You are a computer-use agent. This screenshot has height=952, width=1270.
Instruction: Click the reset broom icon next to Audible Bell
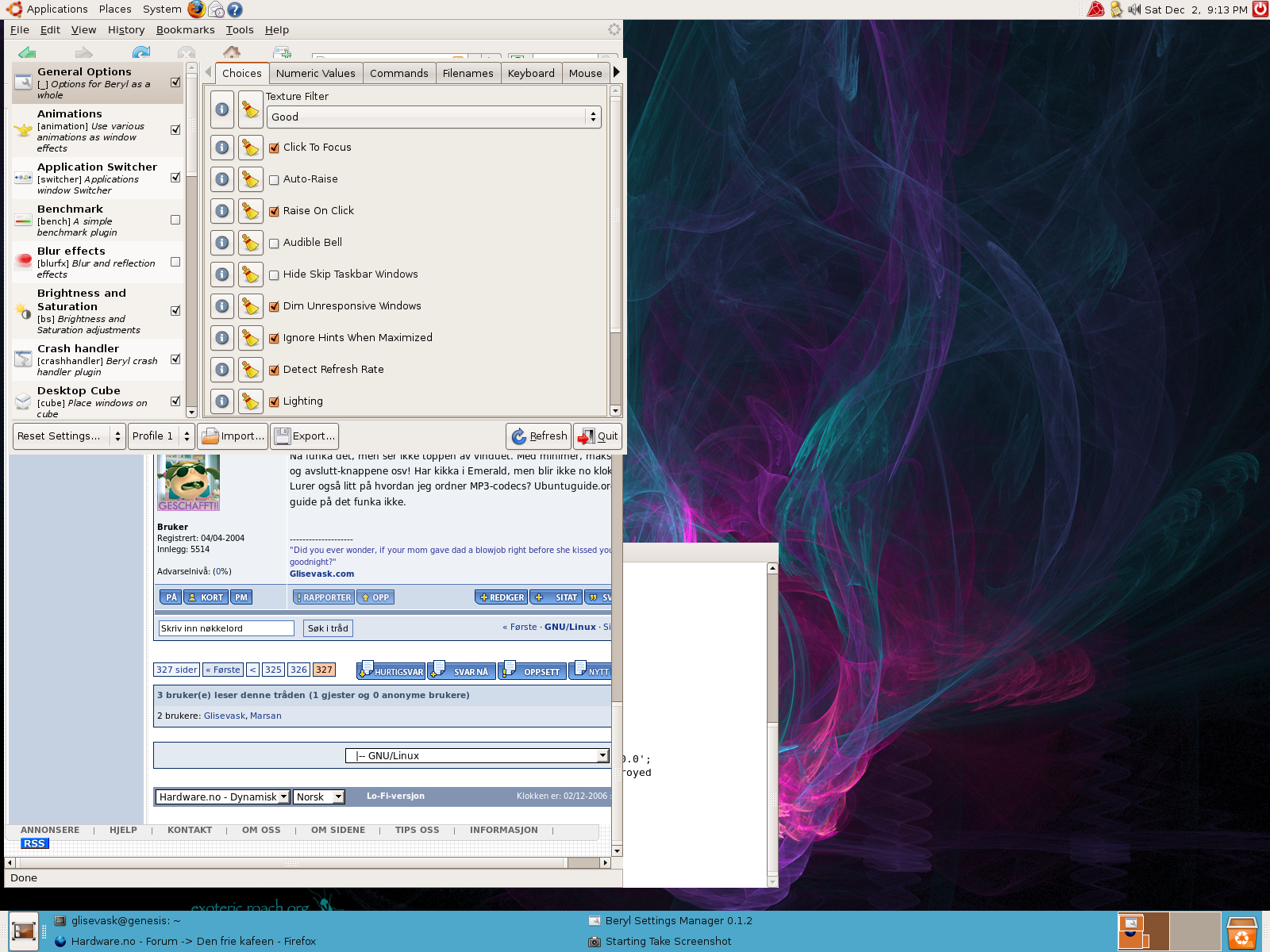(251, 243)
